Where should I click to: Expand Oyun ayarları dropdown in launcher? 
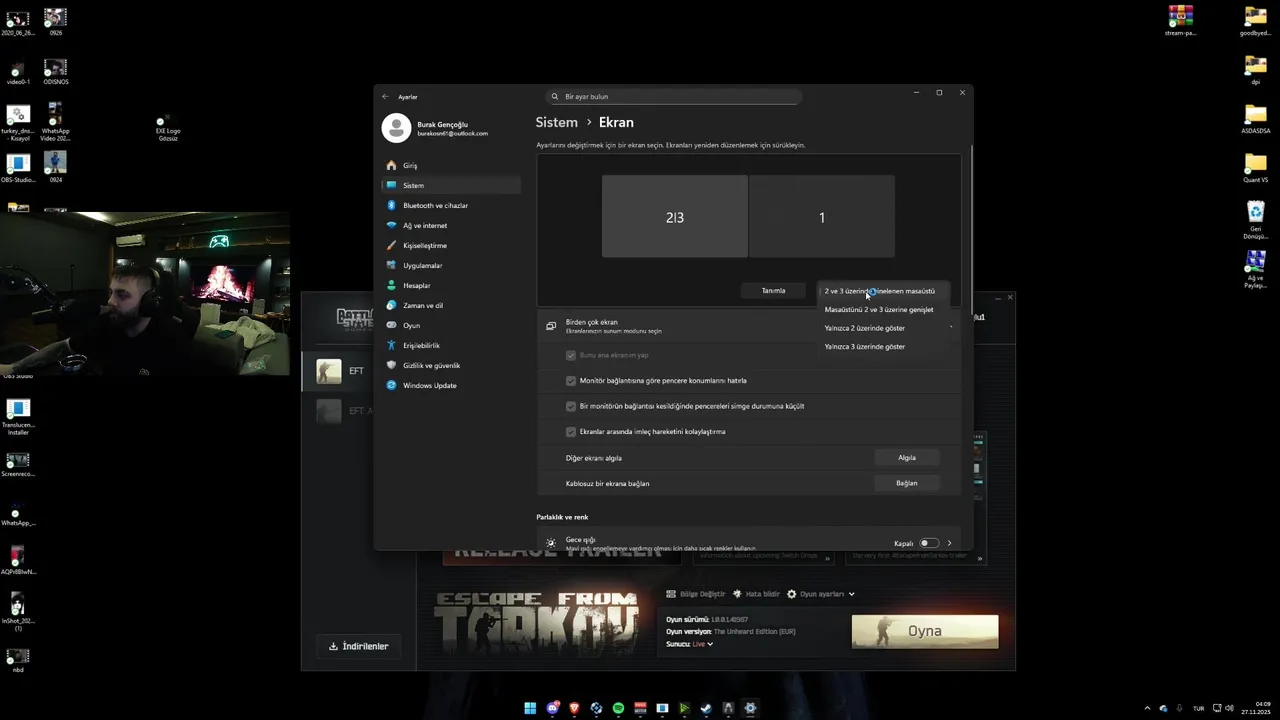(x=821, y=594)
